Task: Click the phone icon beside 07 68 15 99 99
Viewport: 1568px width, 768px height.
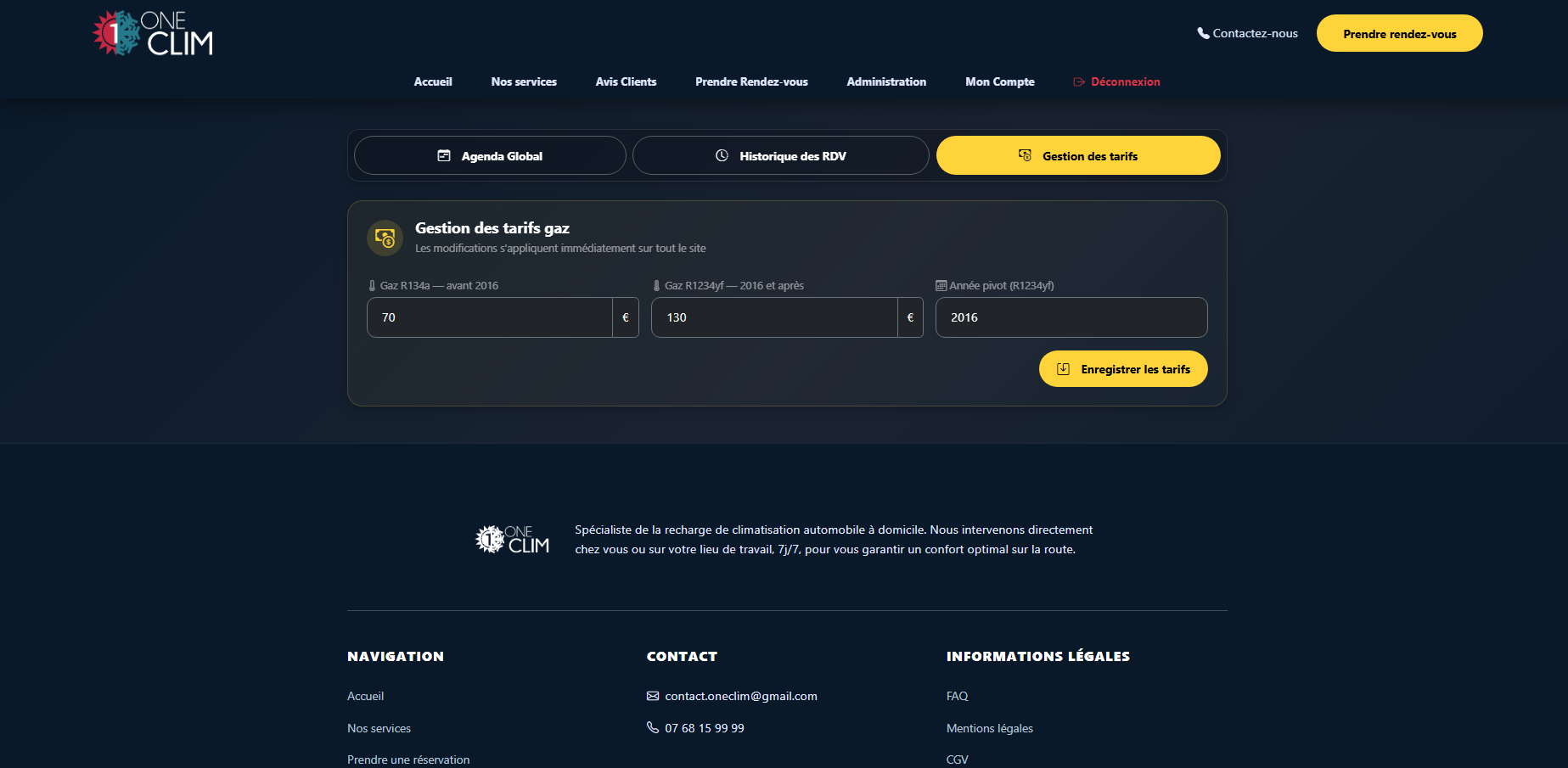Action: [653, 727]
